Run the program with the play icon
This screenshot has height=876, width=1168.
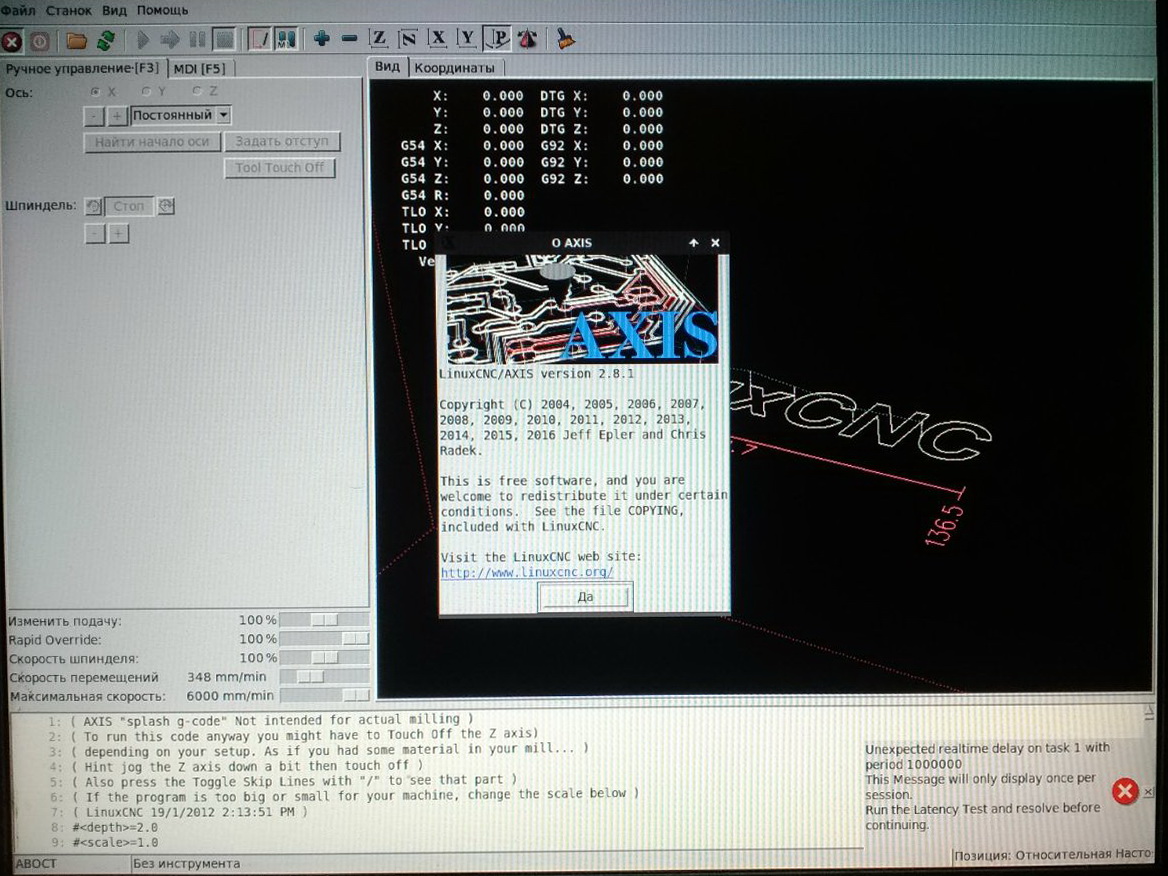tap(143, 39)
